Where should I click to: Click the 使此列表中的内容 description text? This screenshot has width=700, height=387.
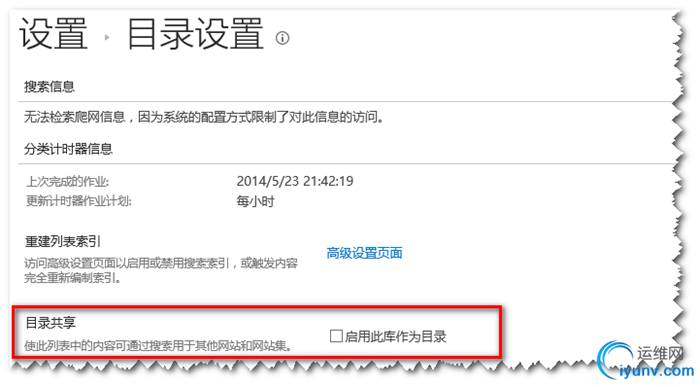[x=158, y=345]
